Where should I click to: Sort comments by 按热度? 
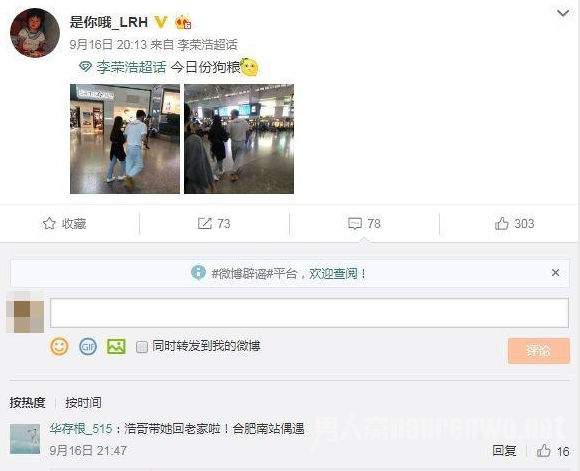(x=27, y=402)
